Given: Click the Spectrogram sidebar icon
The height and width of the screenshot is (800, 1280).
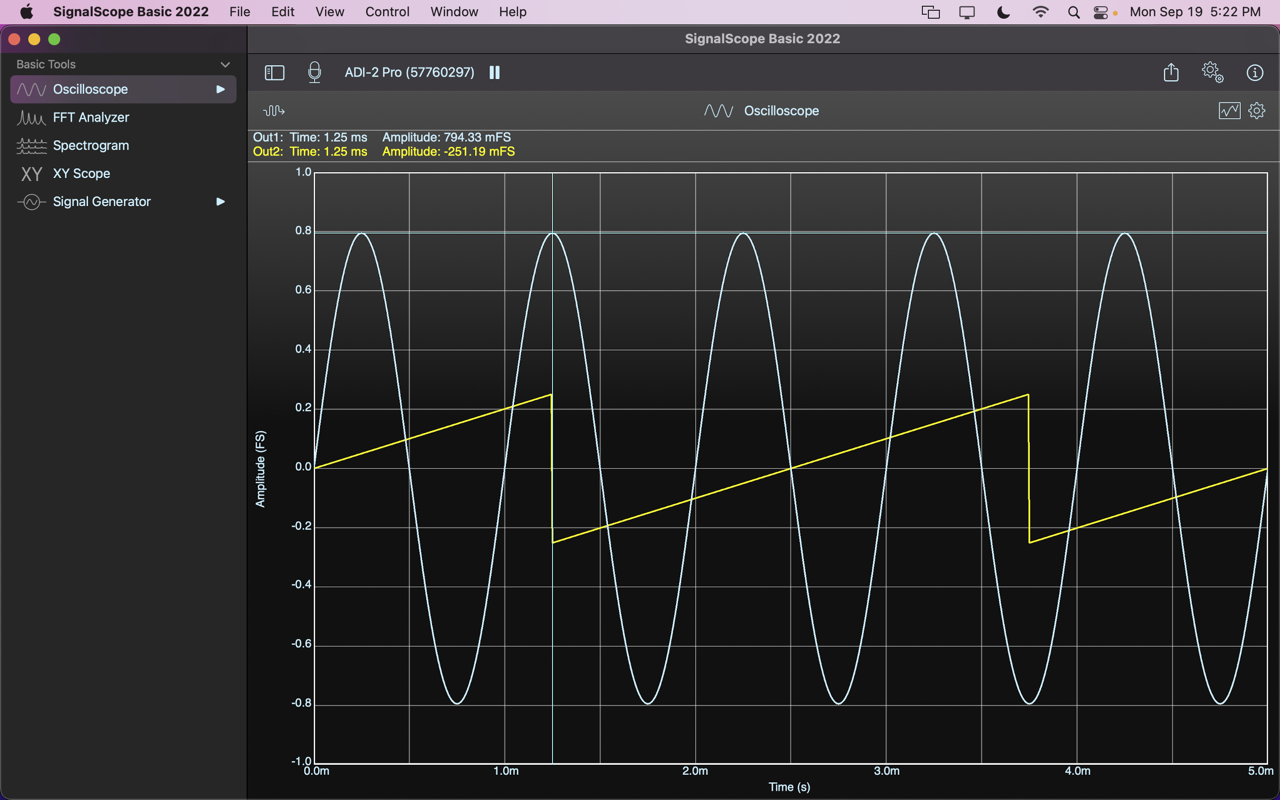Looking at the screenshot, I should click(31, 145).
